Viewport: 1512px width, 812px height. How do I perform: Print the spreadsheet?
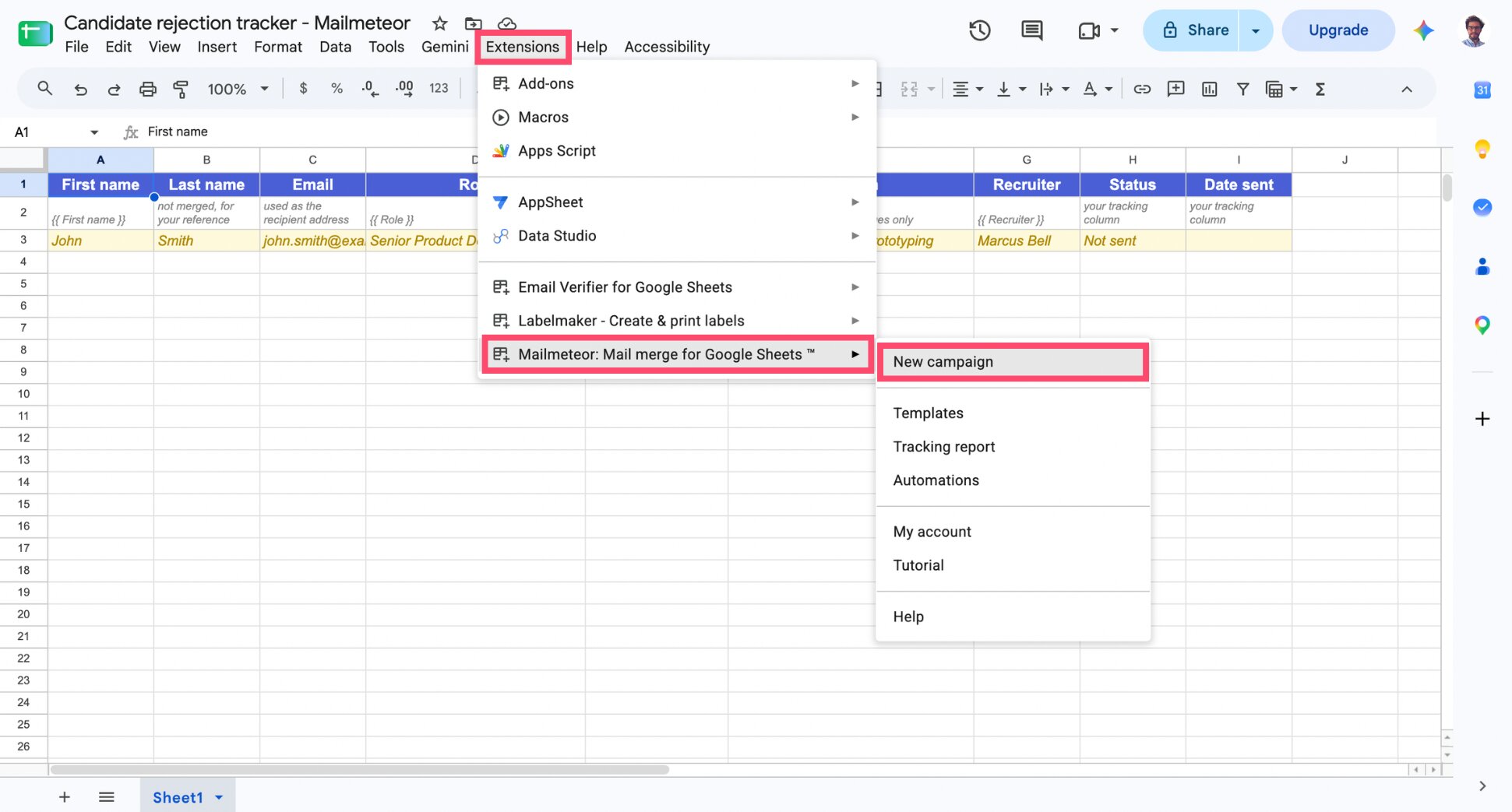click(x=147, y=90)
